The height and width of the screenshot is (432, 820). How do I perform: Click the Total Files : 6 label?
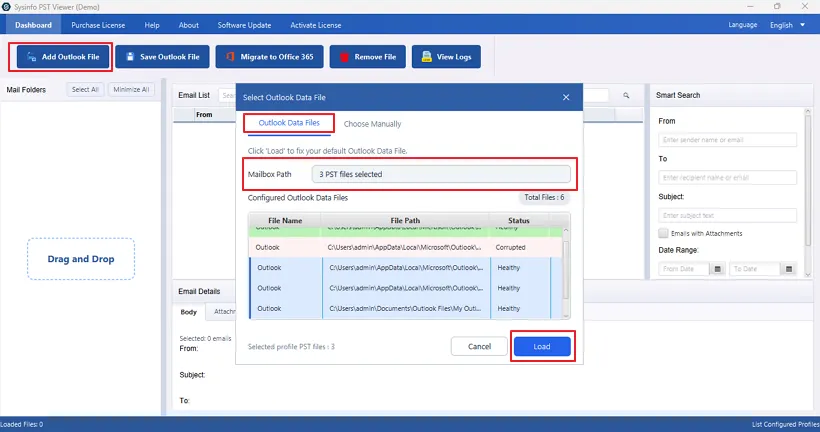tap(544, 198)
